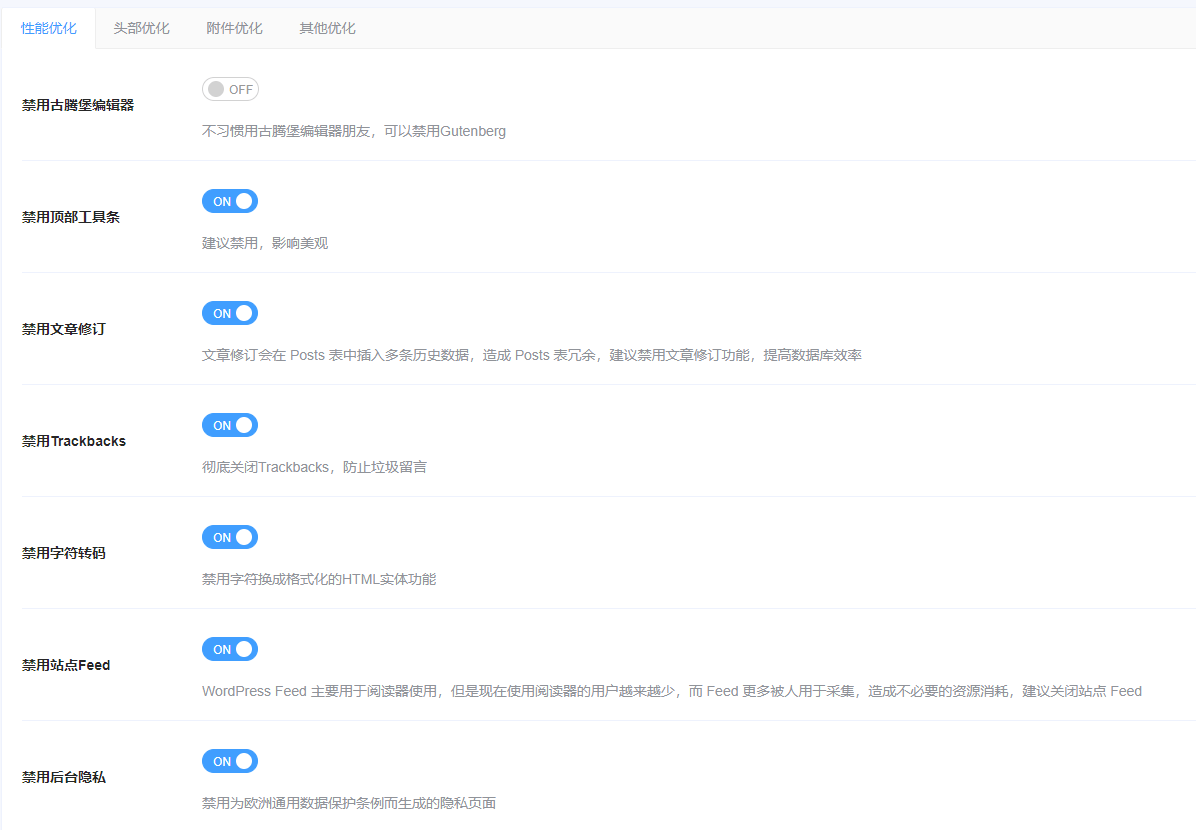Click the description about HTML实体功能
This screenshot has width=1196, height=830.
click(319, 579)
